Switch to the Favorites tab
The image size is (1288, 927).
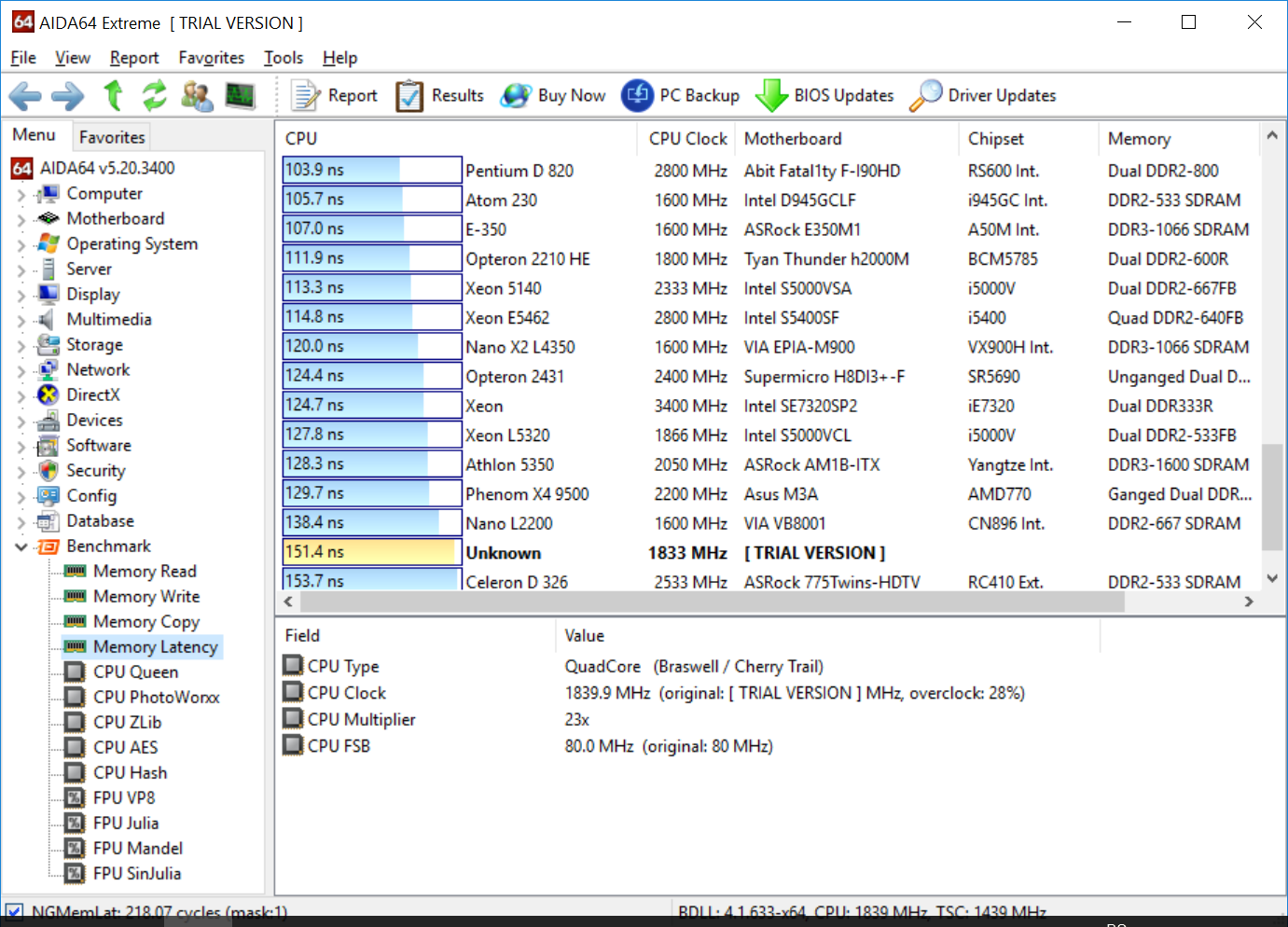(x=111, y=136)
